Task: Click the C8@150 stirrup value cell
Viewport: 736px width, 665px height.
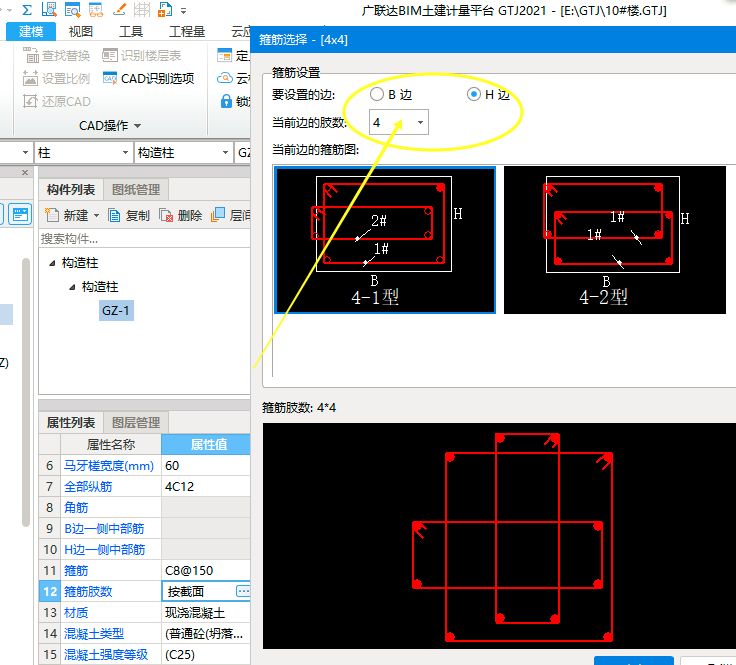Action: point(206,571)
